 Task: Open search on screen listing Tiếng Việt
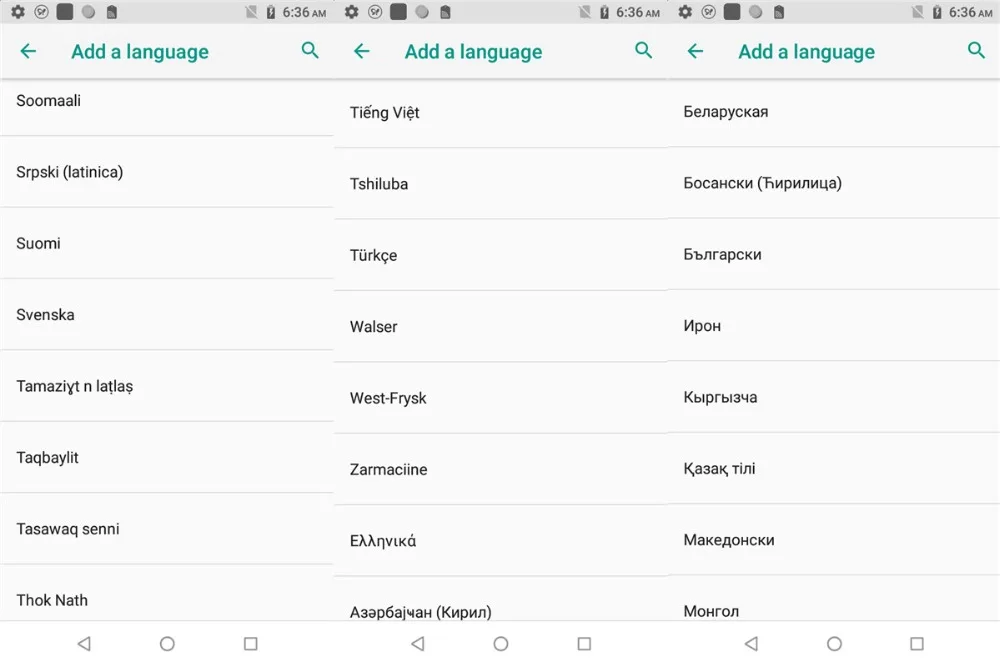(643, 50)
